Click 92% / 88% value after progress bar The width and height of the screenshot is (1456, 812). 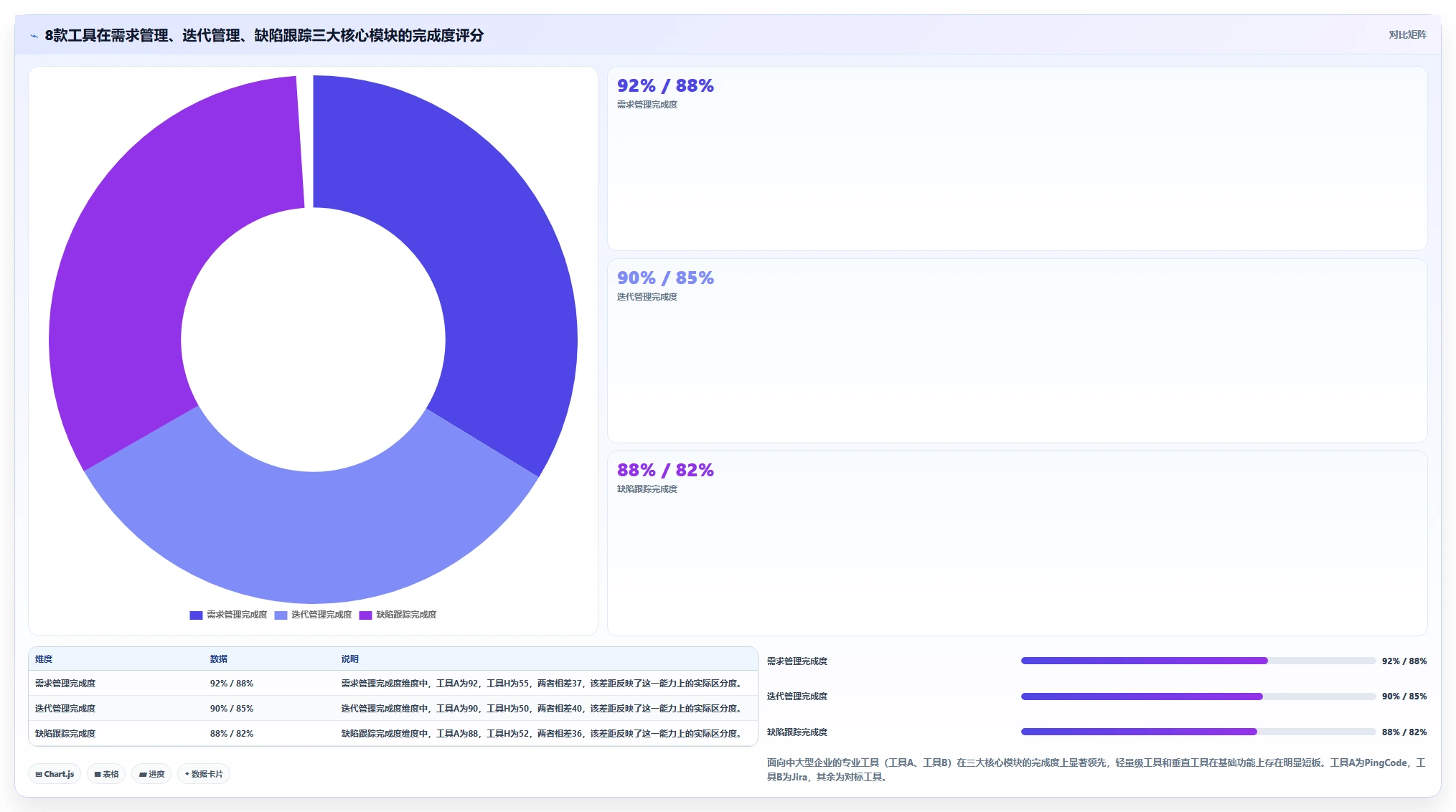click(x=1404, y=661)
